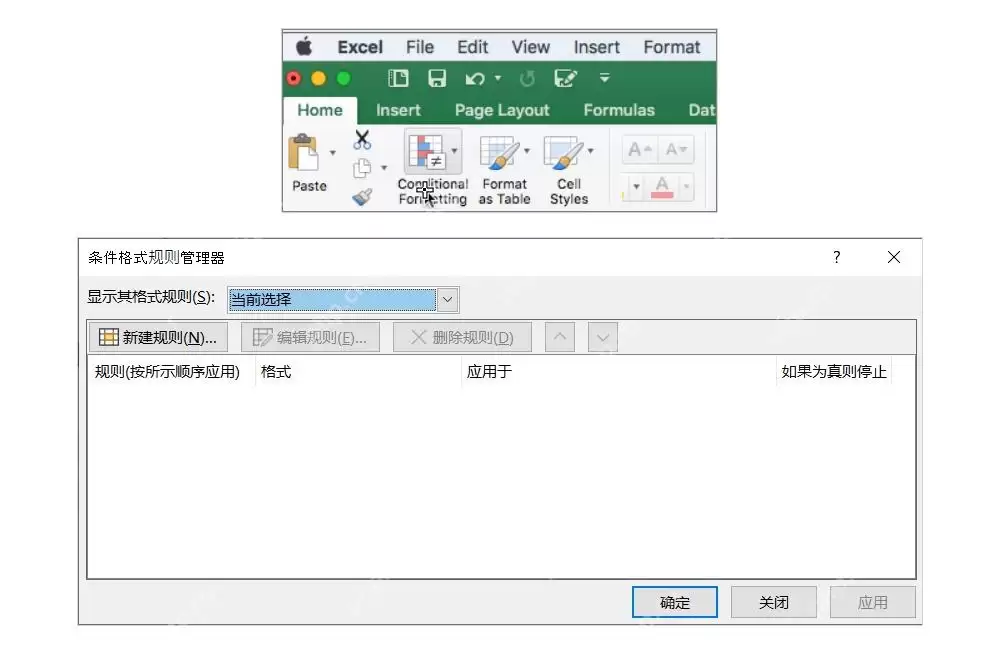1000x654 pixels.
Task: Expand the quick access toolbar customize arrow
Action: click(x=605, y=78)
